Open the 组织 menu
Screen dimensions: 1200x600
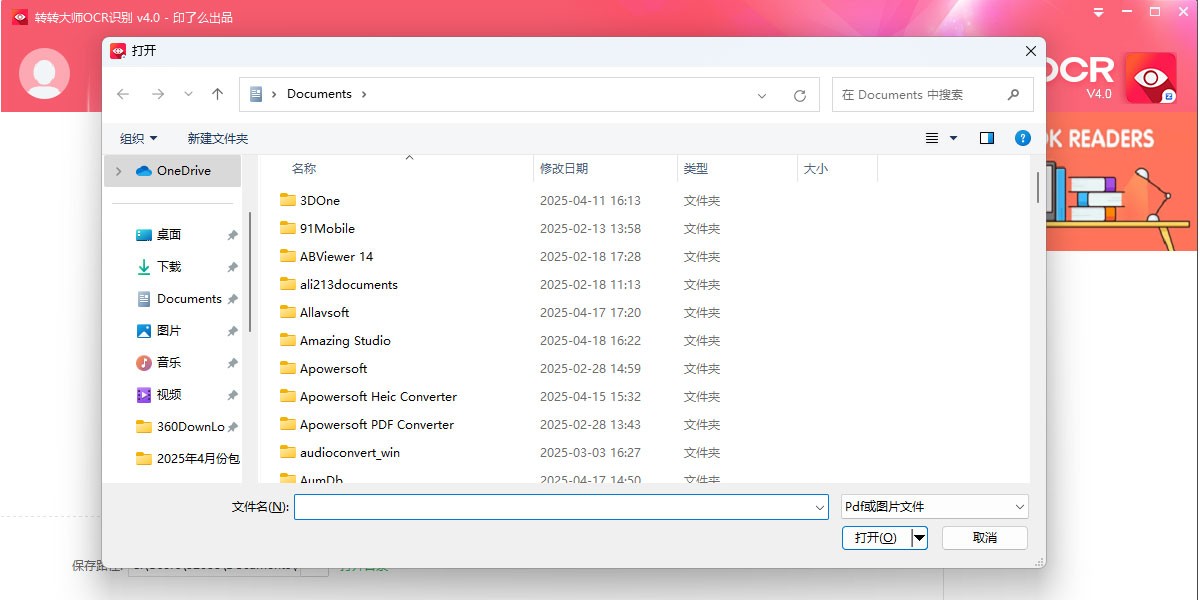click(x=138, y=138)
